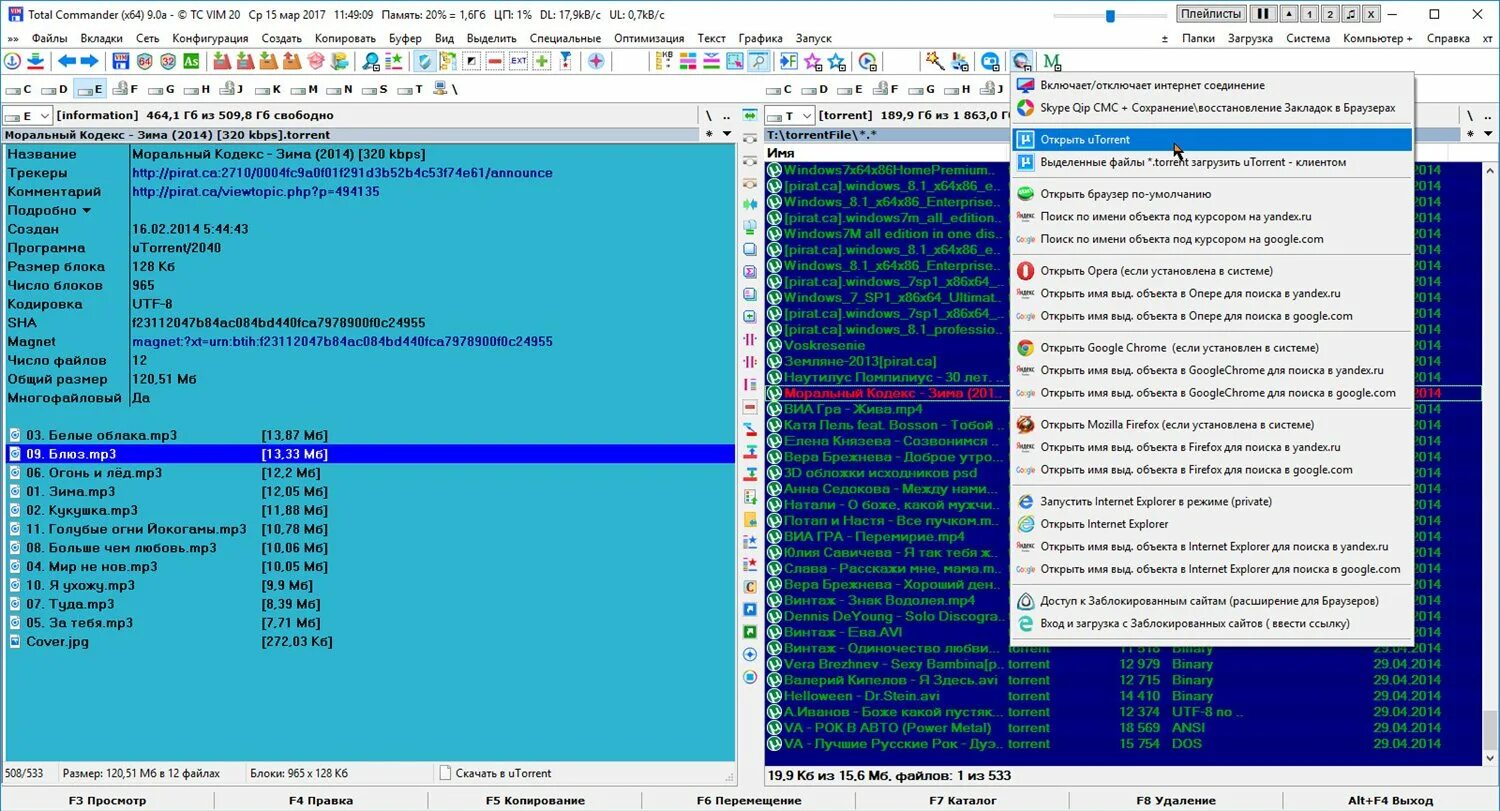Click the blue camera toolbar icon

click(990, 61)
